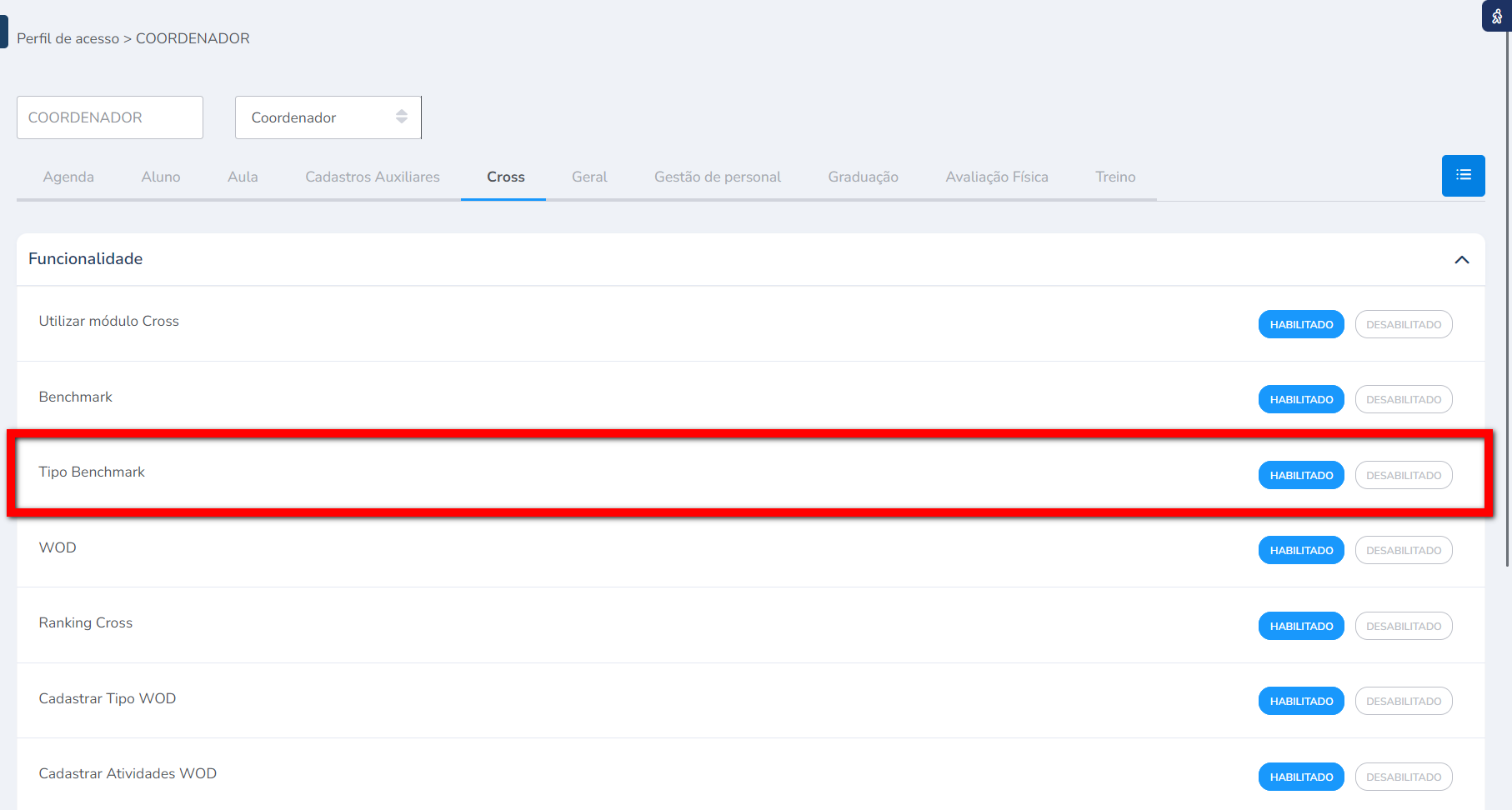Switch to the Treino tab
The image size is (1512, 810).
(x=1115, y=177)
